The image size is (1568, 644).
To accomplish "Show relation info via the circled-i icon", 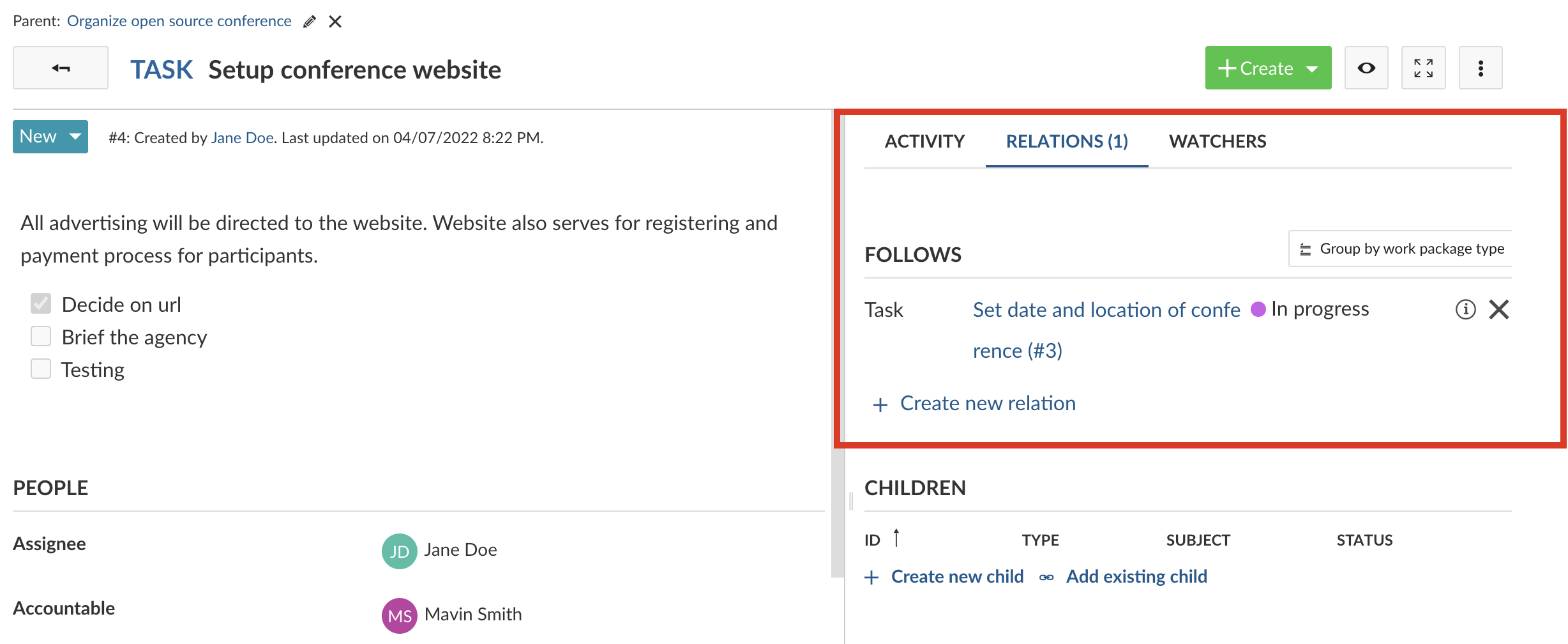I will 1465,309.
